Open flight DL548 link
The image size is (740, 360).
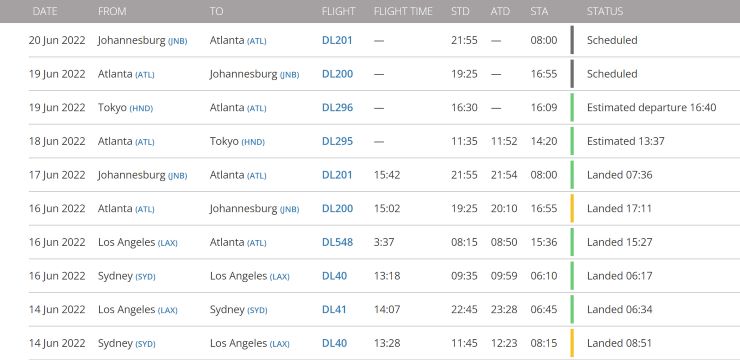[337, 242]
